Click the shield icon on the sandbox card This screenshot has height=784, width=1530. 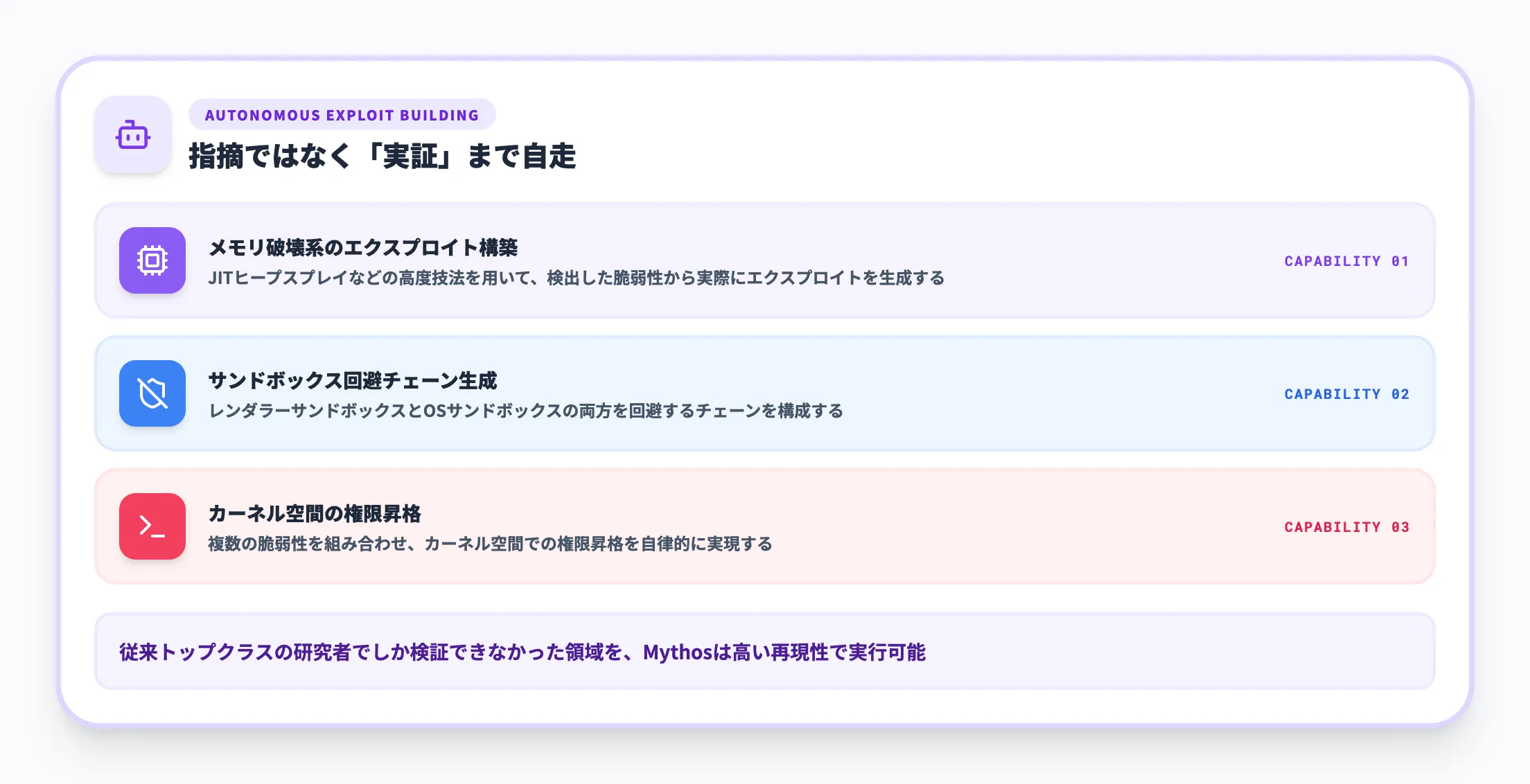click(152, 393)
